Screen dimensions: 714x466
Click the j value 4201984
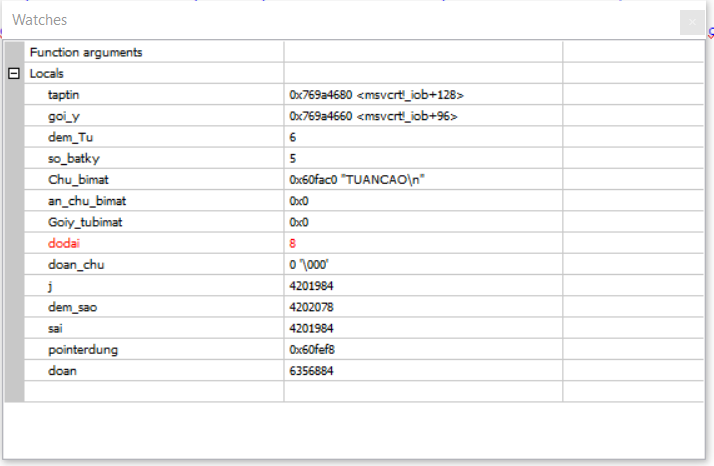click(311, 286)
